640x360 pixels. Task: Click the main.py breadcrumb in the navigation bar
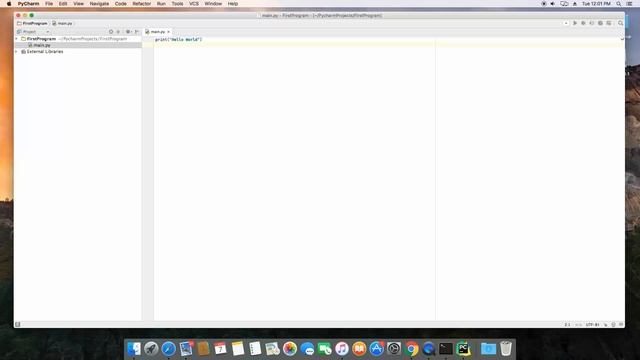click(x=62, y=23)
